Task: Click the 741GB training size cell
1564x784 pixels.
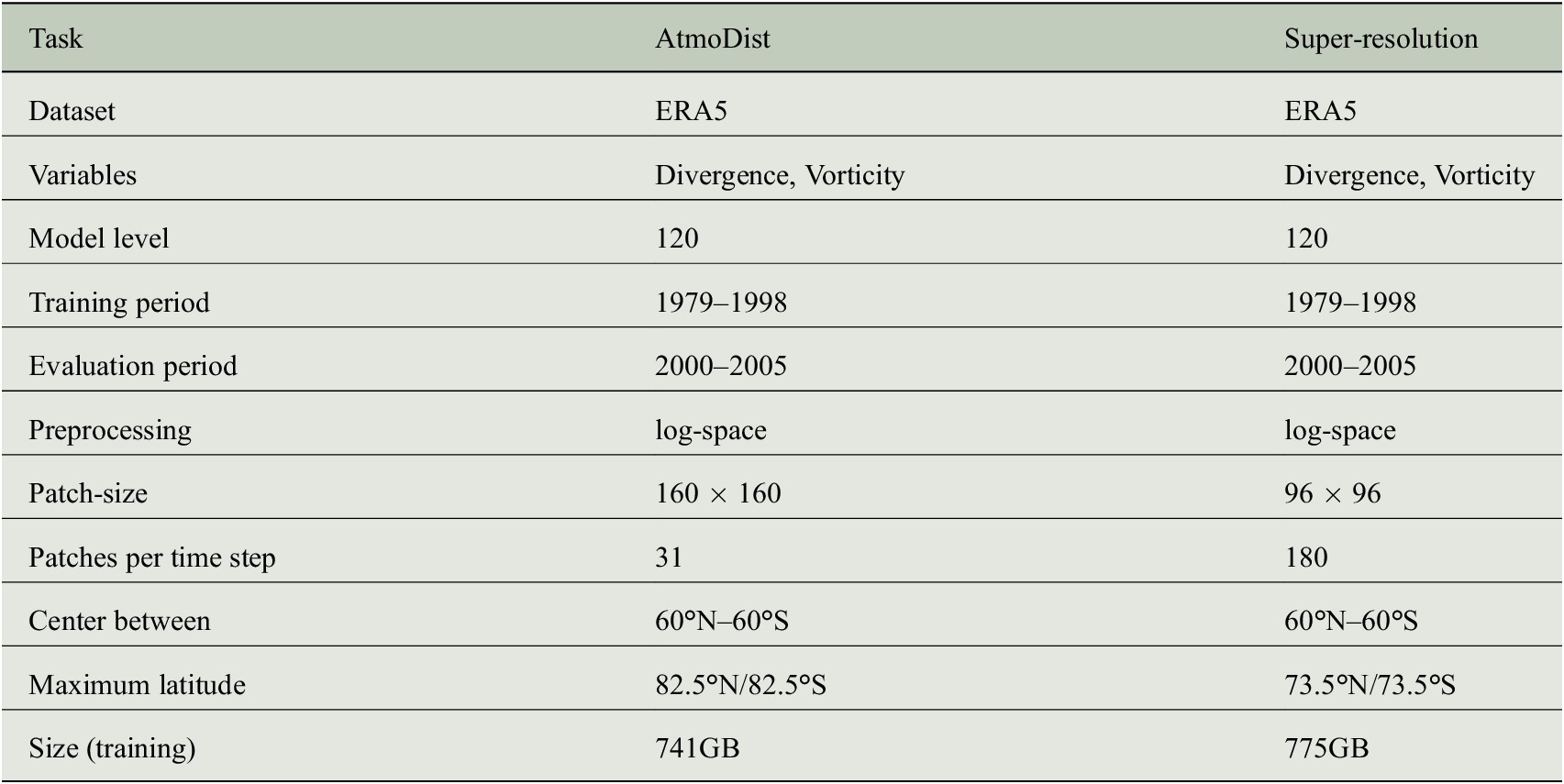Action: click(x=697, y=748)
